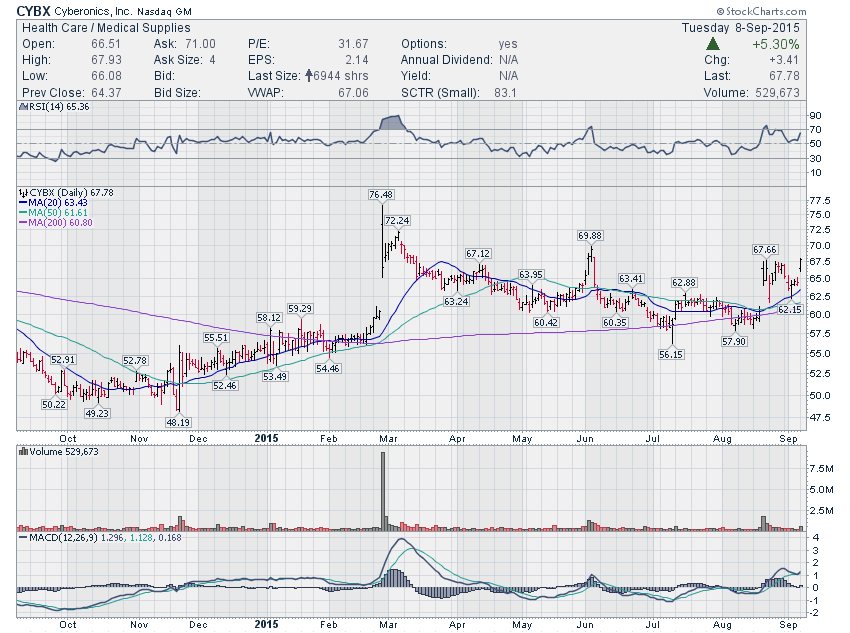This screenshot has width=850, height=633.
Task: Click the 48.19 lowest price label
Action: [178, 422]
